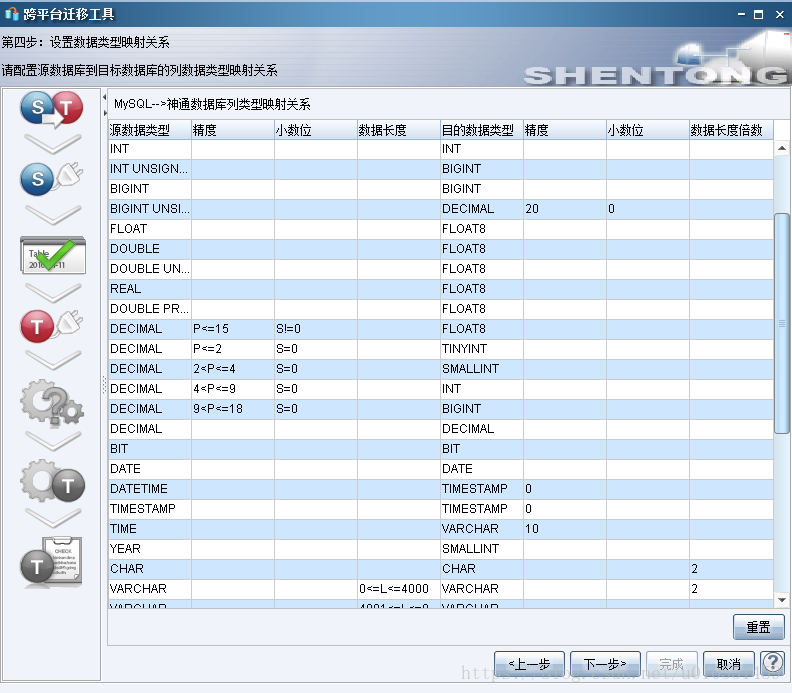
Task: Click the DATE target type cell
Action: (x=482, y=469)
